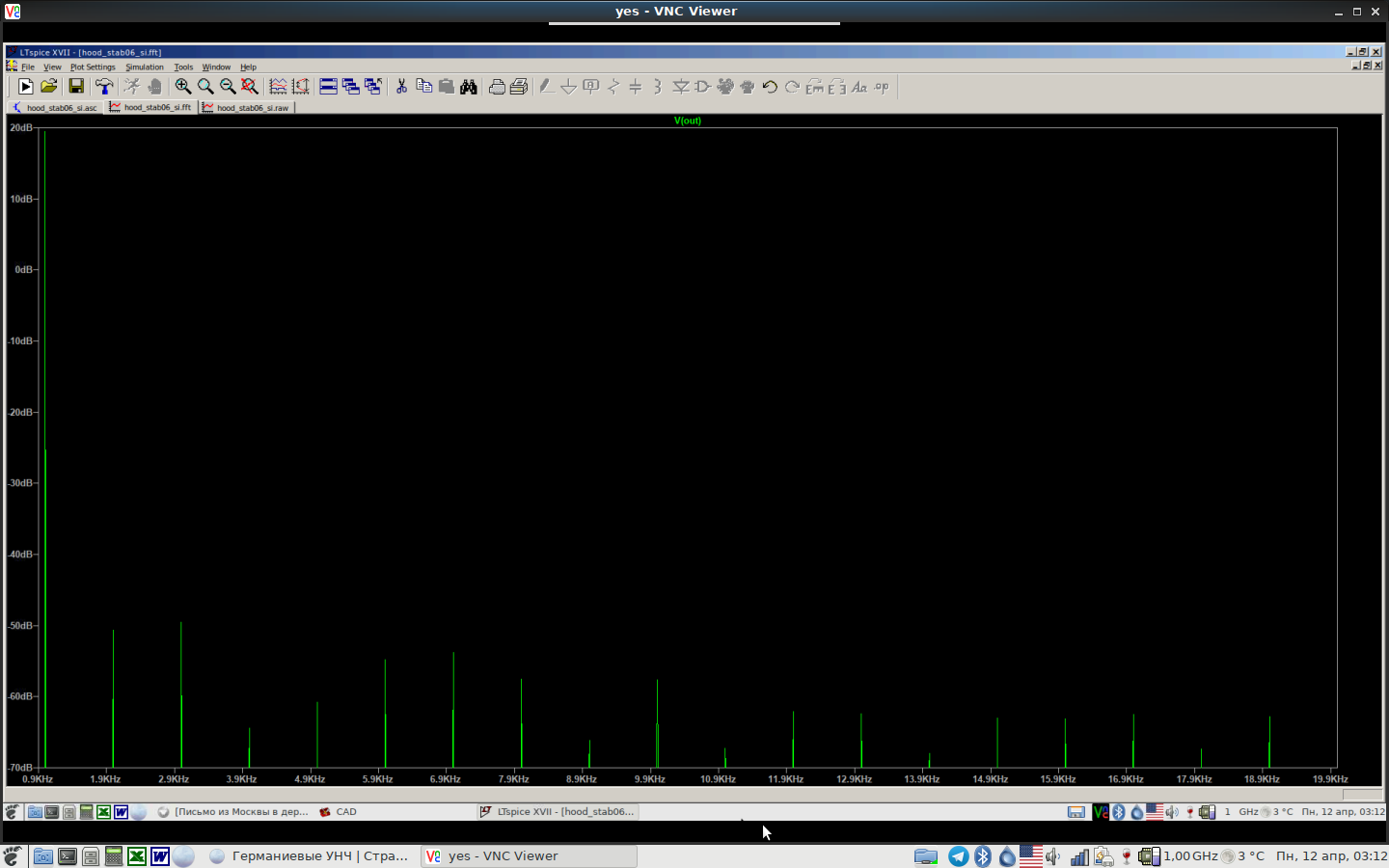
Task: Open Find with the binoculars icon
Action: 469,87
